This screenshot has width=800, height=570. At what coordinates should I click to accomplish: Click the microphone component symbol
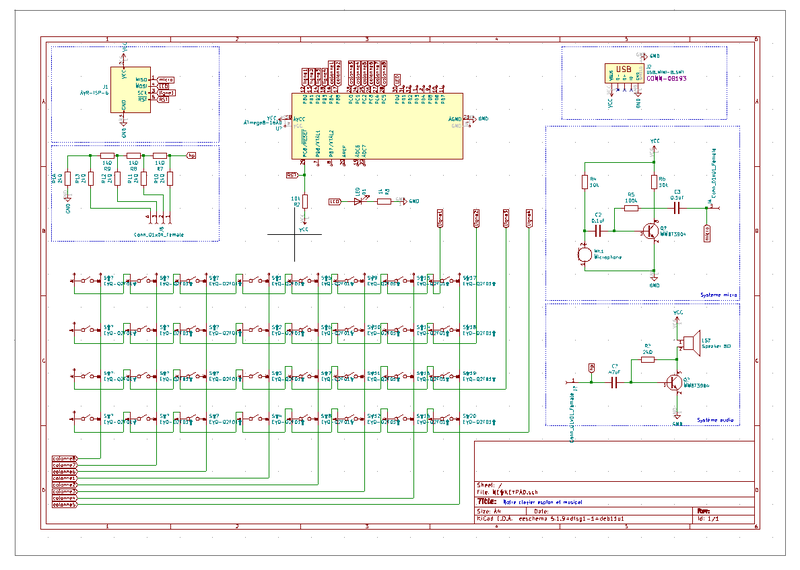pyautogui.click(x=583, y=254)
